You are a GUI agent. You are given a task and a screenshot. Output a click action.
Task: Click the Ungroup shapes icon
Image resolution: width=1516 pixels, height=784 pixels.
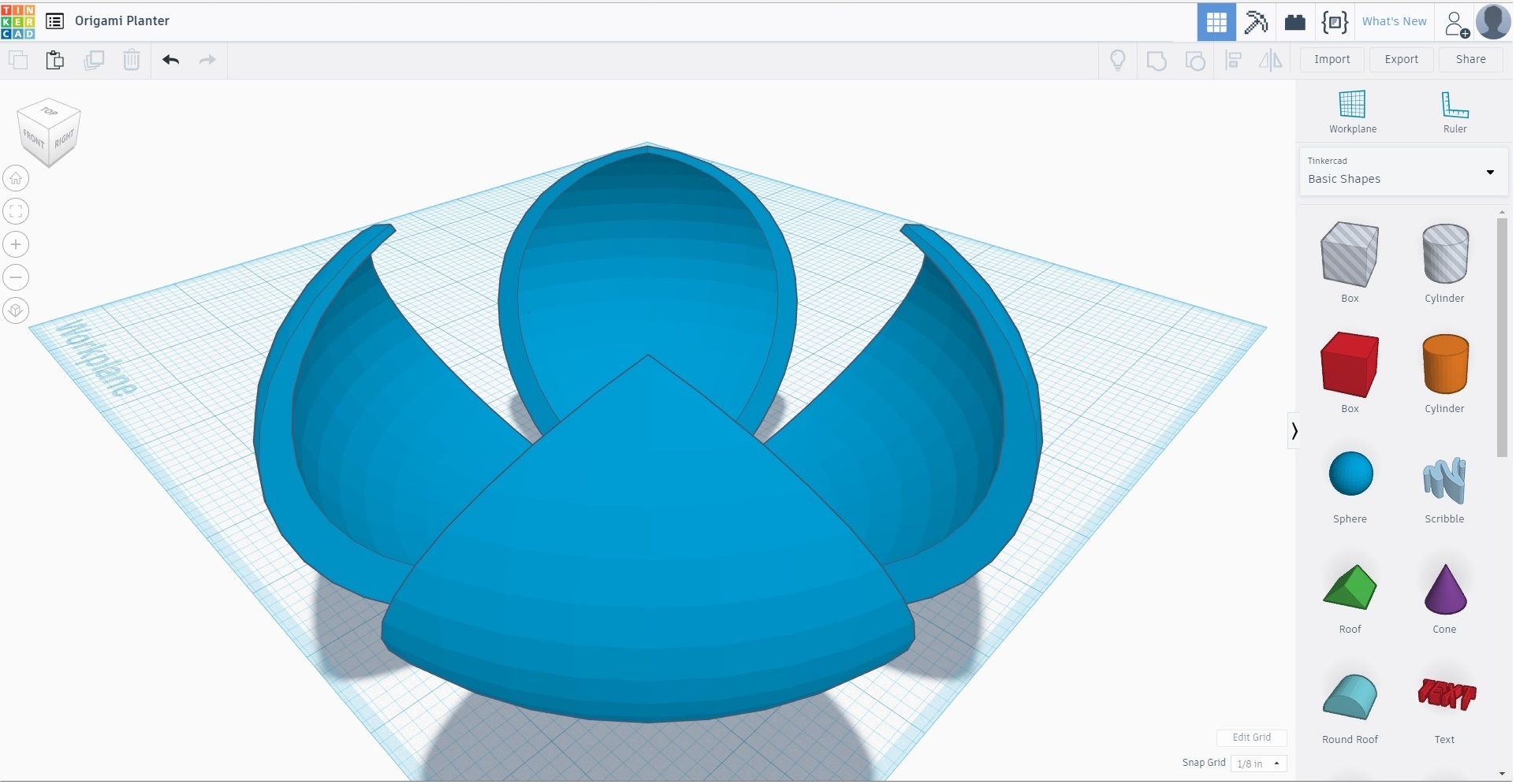coord(1195,61)
